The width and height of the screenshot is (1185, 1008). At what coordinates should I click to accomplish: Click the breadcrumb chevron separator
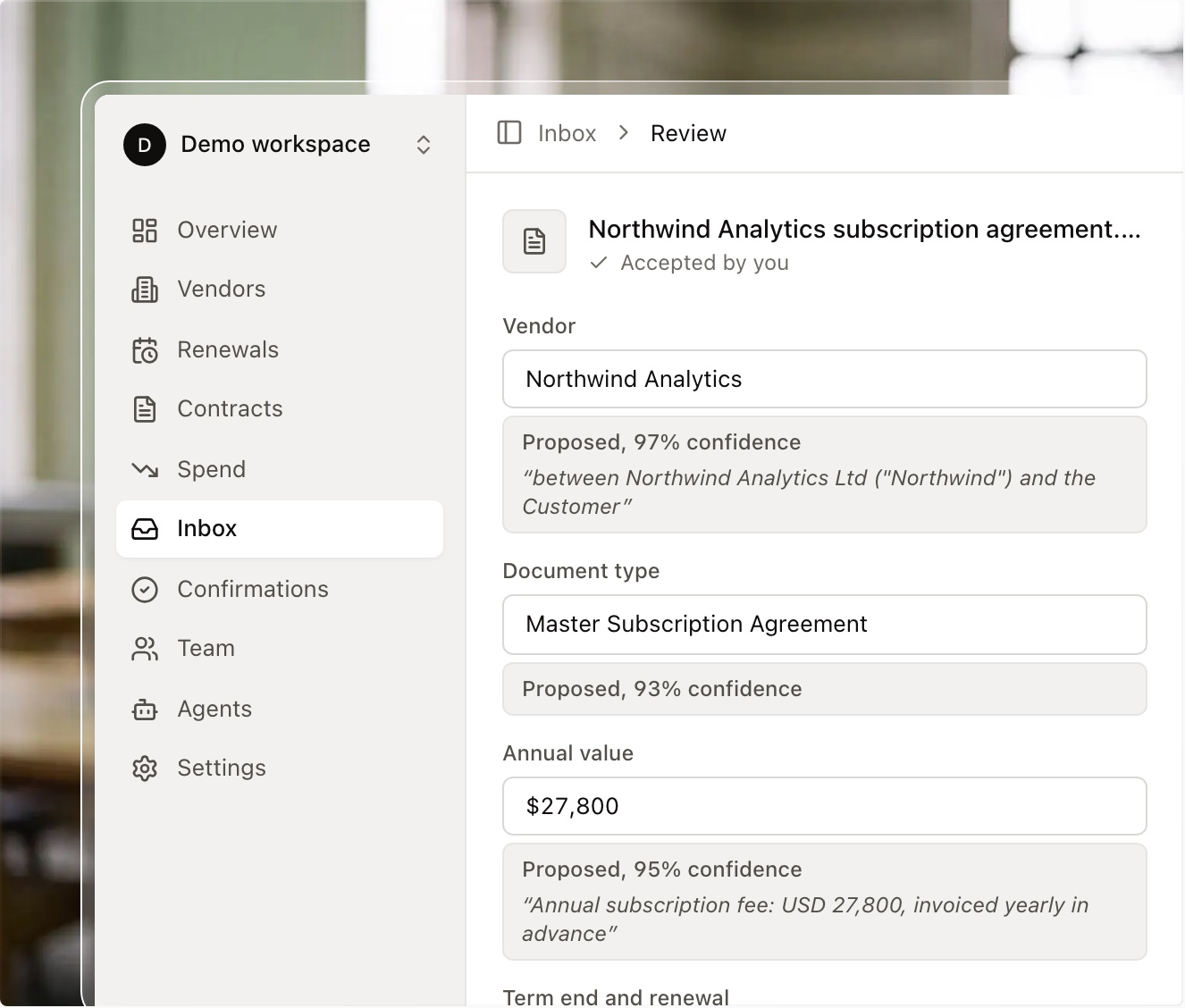coord(624,133)
